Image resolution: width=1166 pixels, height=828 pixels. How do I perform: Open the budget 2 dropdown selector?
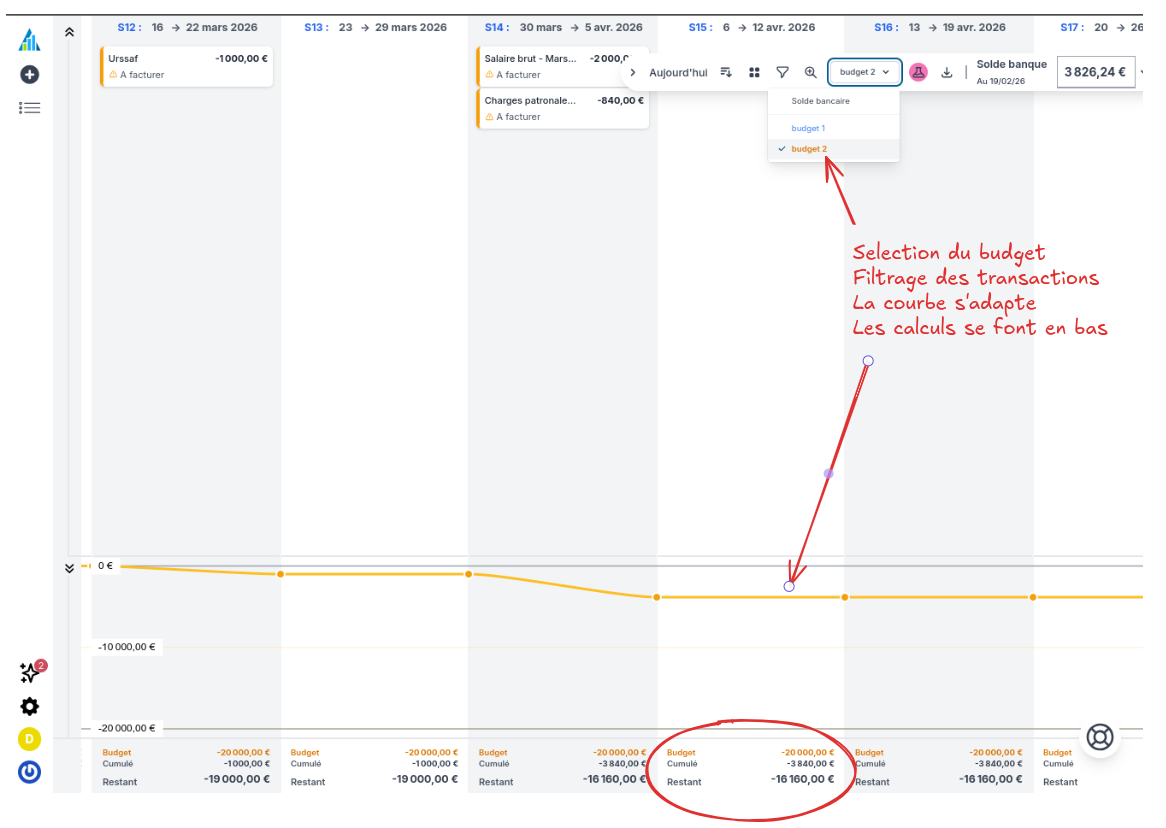pos(865,72)
